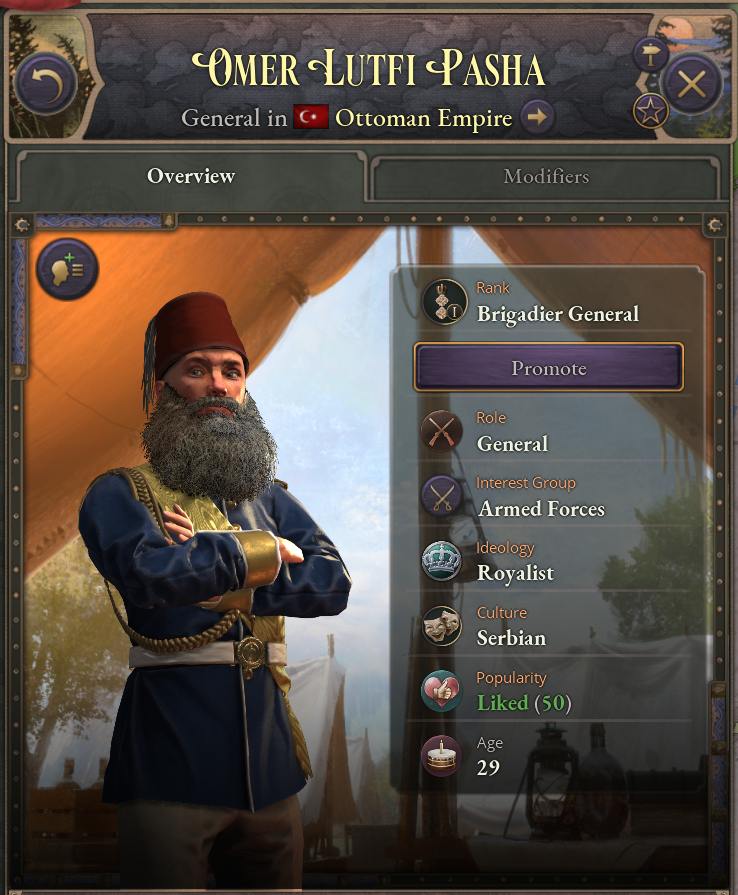Toggle the star favorite icon
The height and width of the screenshot is (895, 738).
point(651,111)
